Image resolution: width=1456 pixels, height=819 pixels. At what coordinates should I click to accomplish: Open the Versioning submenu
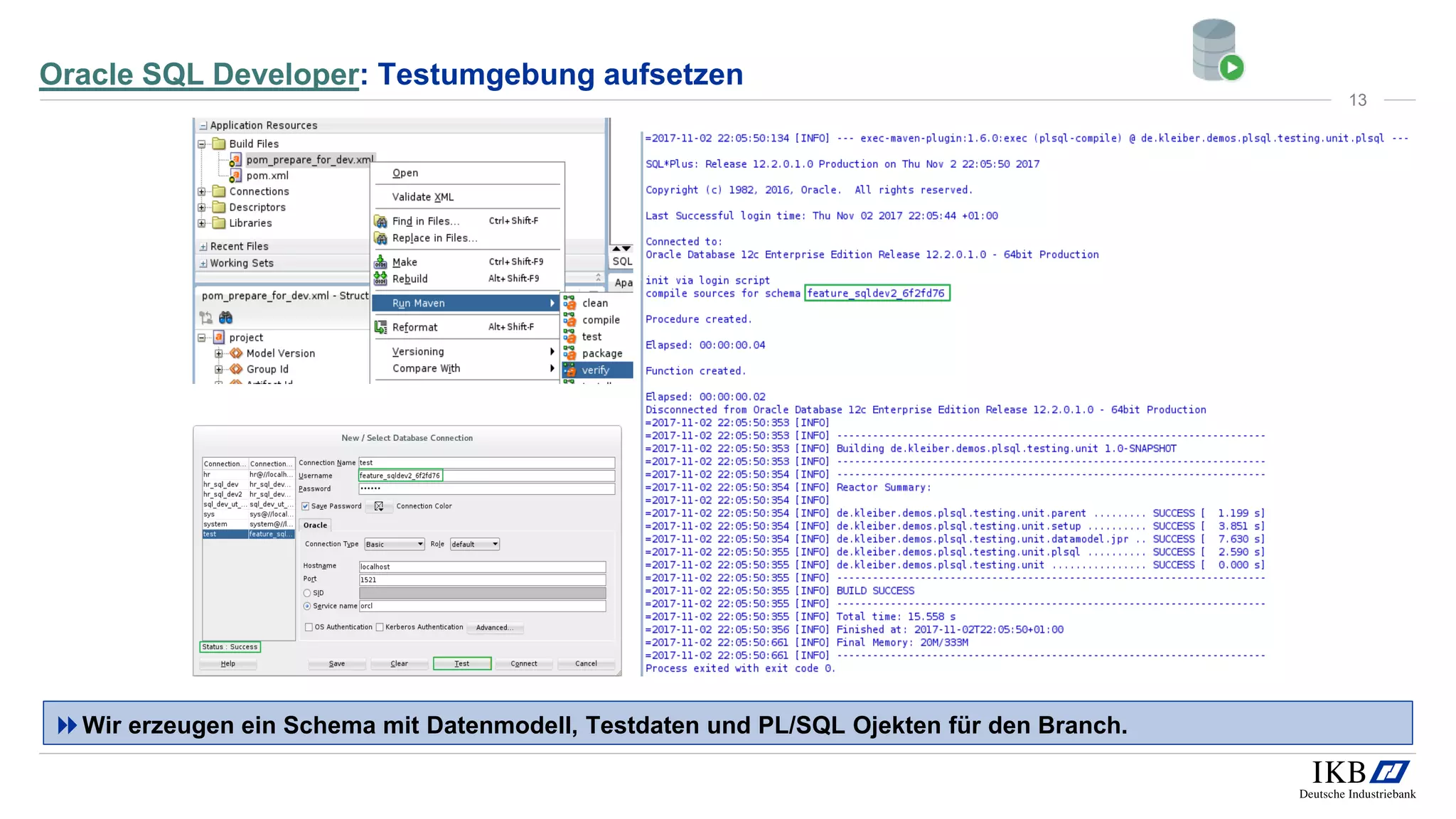click(466, 351)
